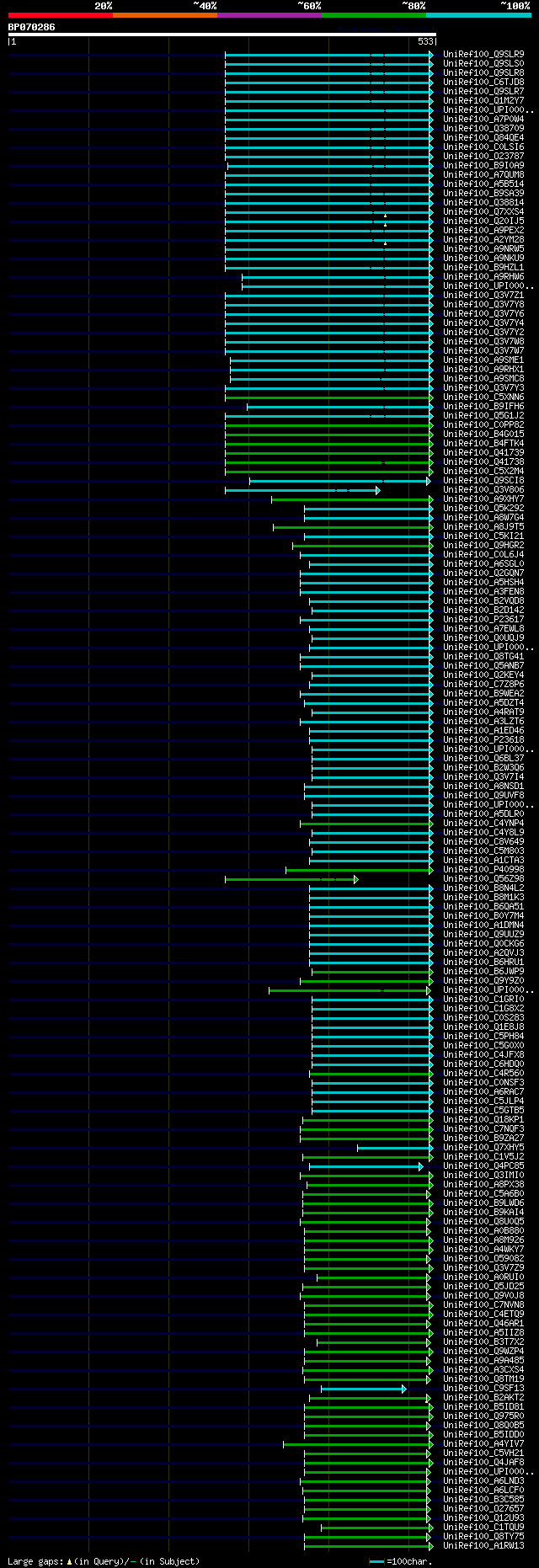Screen dimensions: 539x1568
Task: Click UniRef100_A4YIV7 subject name
Action: tap(483, 1444)
